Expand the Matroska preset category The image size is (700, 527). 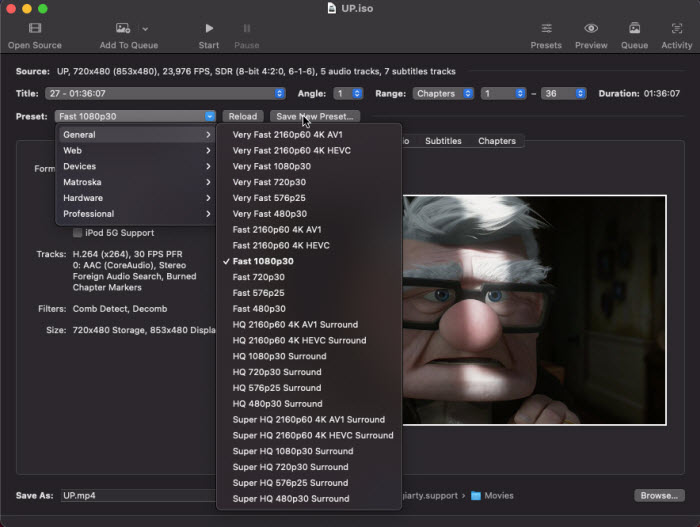pos(135,182)
